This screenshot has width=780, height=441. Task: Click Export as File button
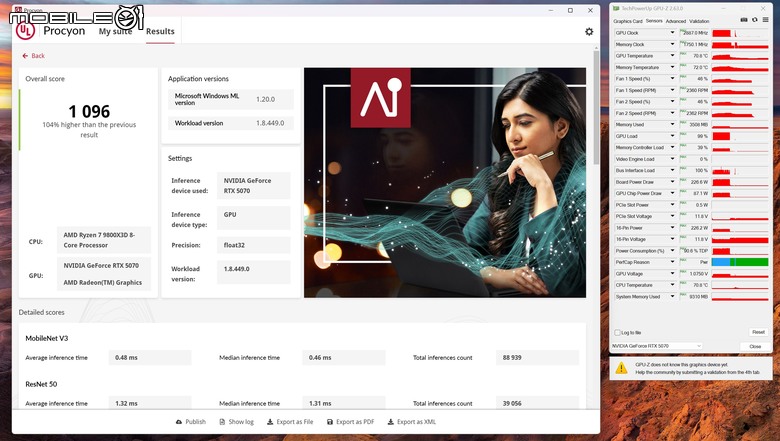tap(290, 422)
